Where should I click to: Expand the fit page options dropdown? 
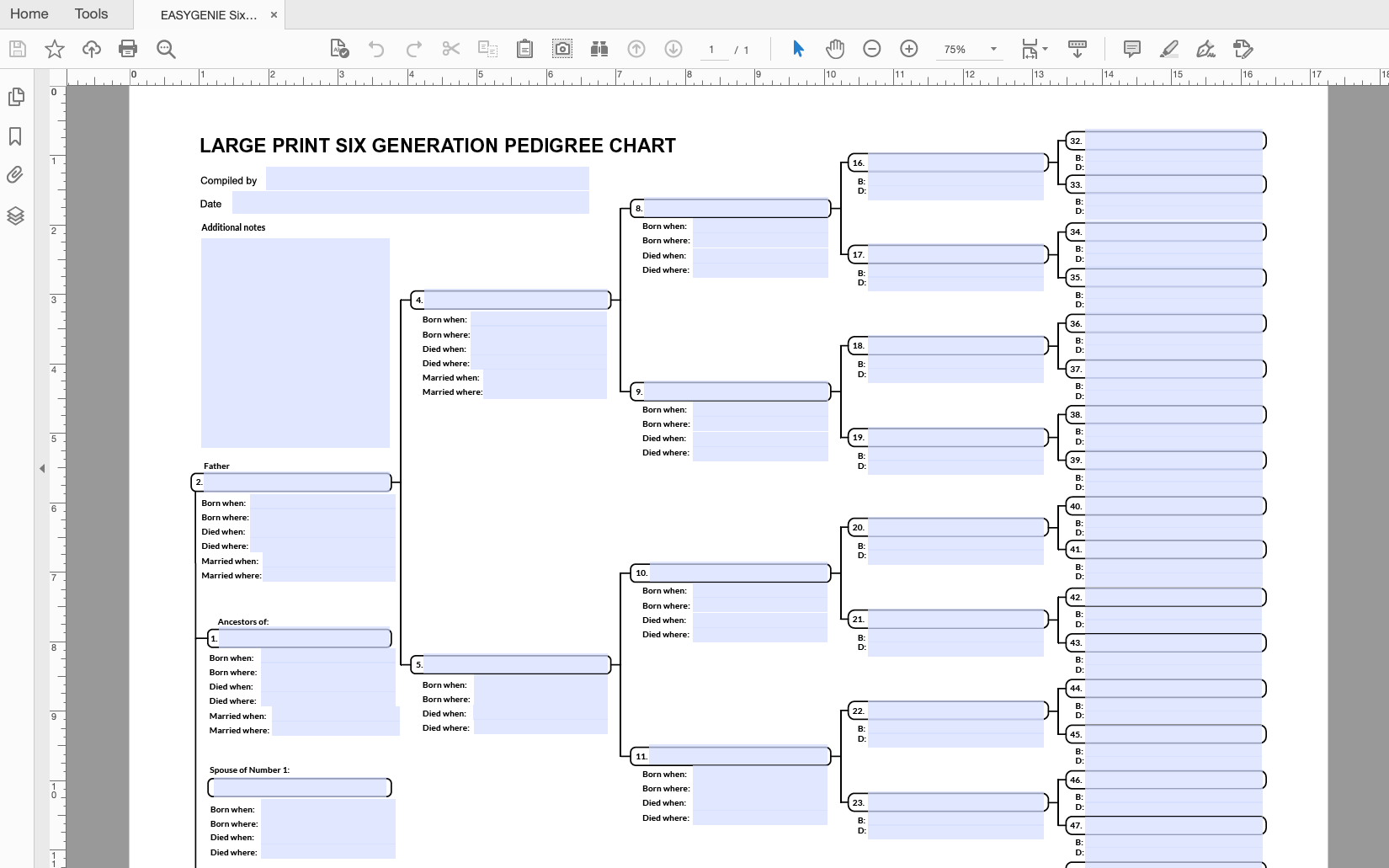(x=1045, y=49)
